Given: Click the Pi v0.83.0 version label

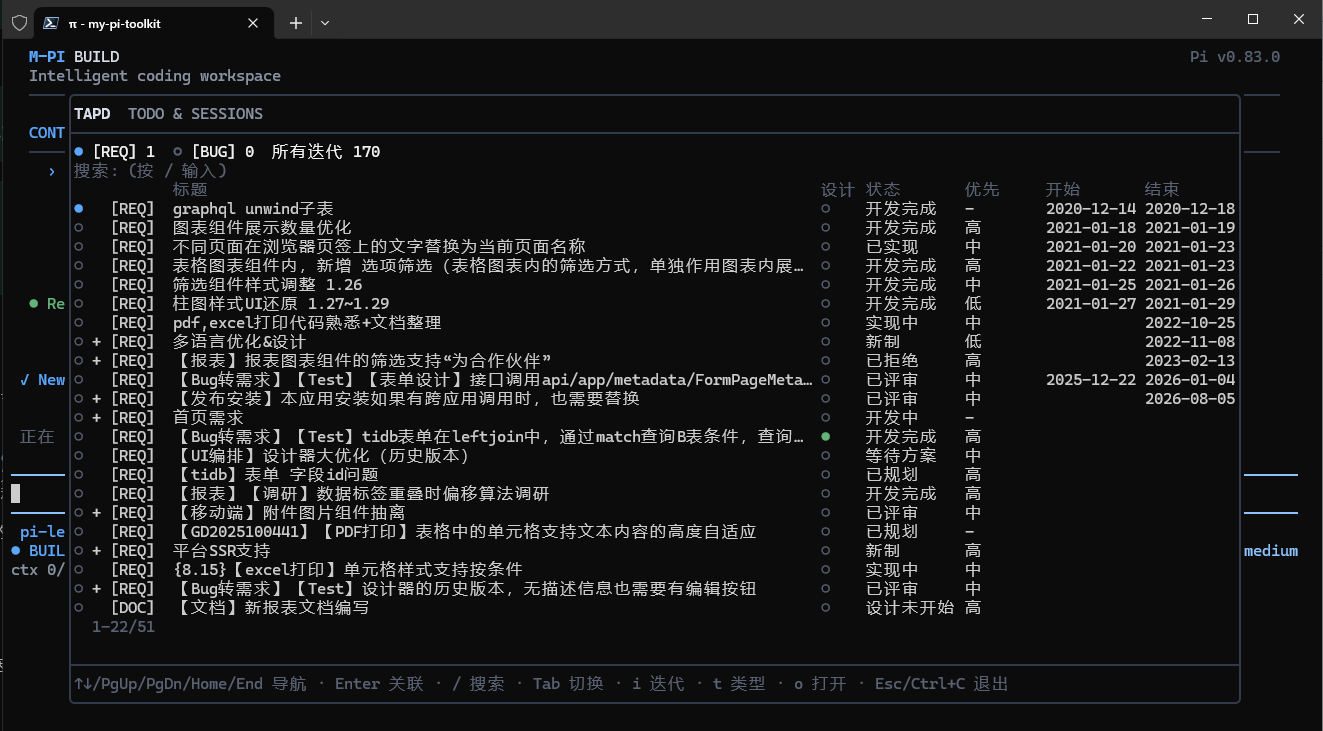Looking at the screenshot, I should (1235, 57).
